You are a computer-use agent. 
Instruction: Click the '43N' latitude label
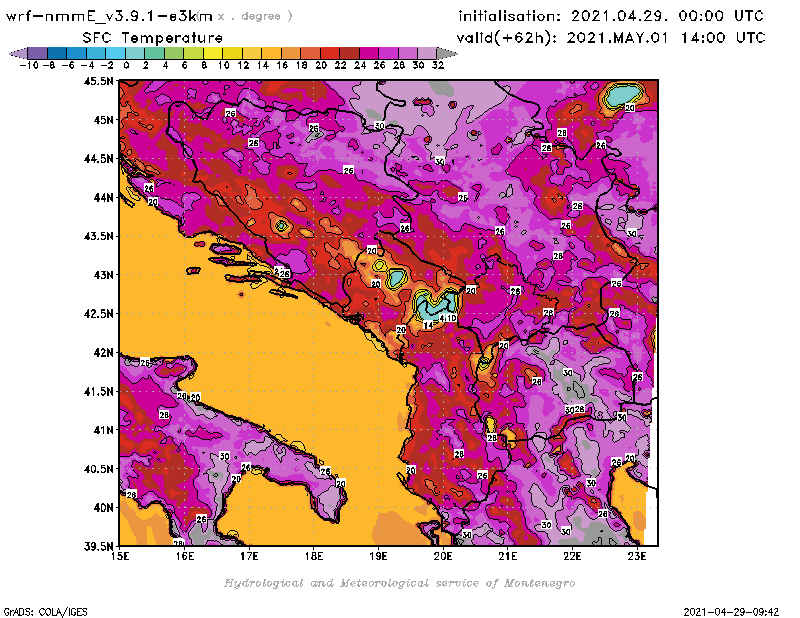(103, 275)
